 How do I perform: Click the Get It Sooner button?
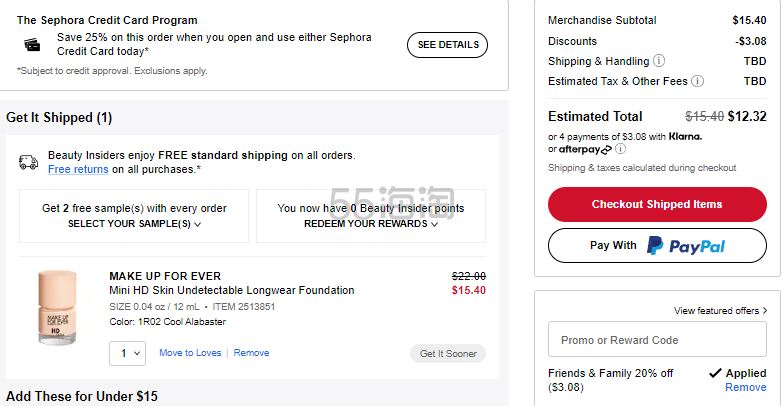pyautogui.click(x=447, y=353)
